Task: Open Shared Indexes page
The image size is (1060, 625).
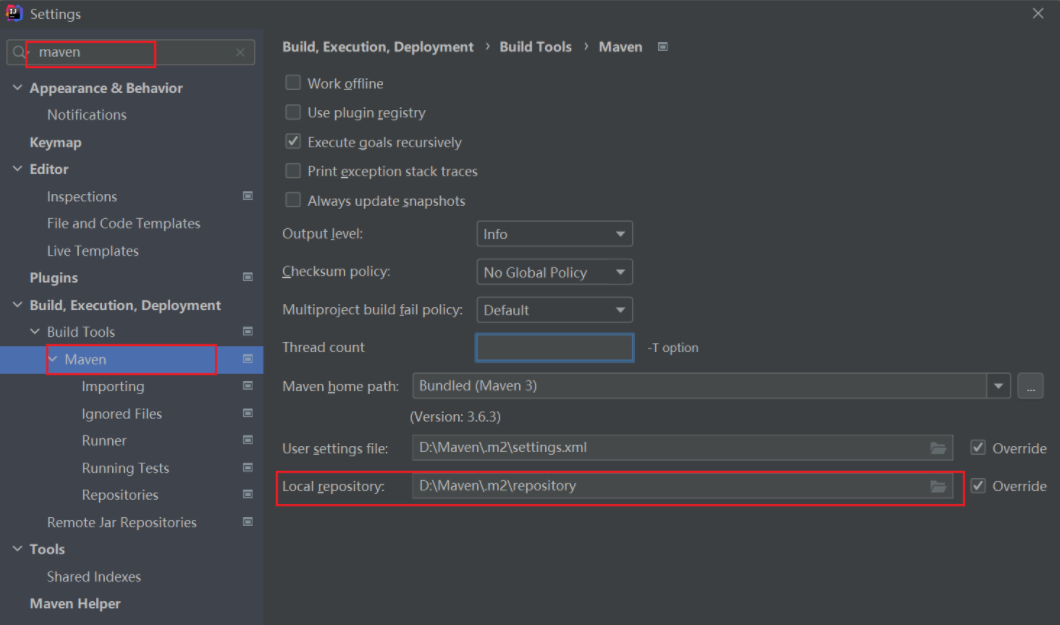Action: click(94, 576)
